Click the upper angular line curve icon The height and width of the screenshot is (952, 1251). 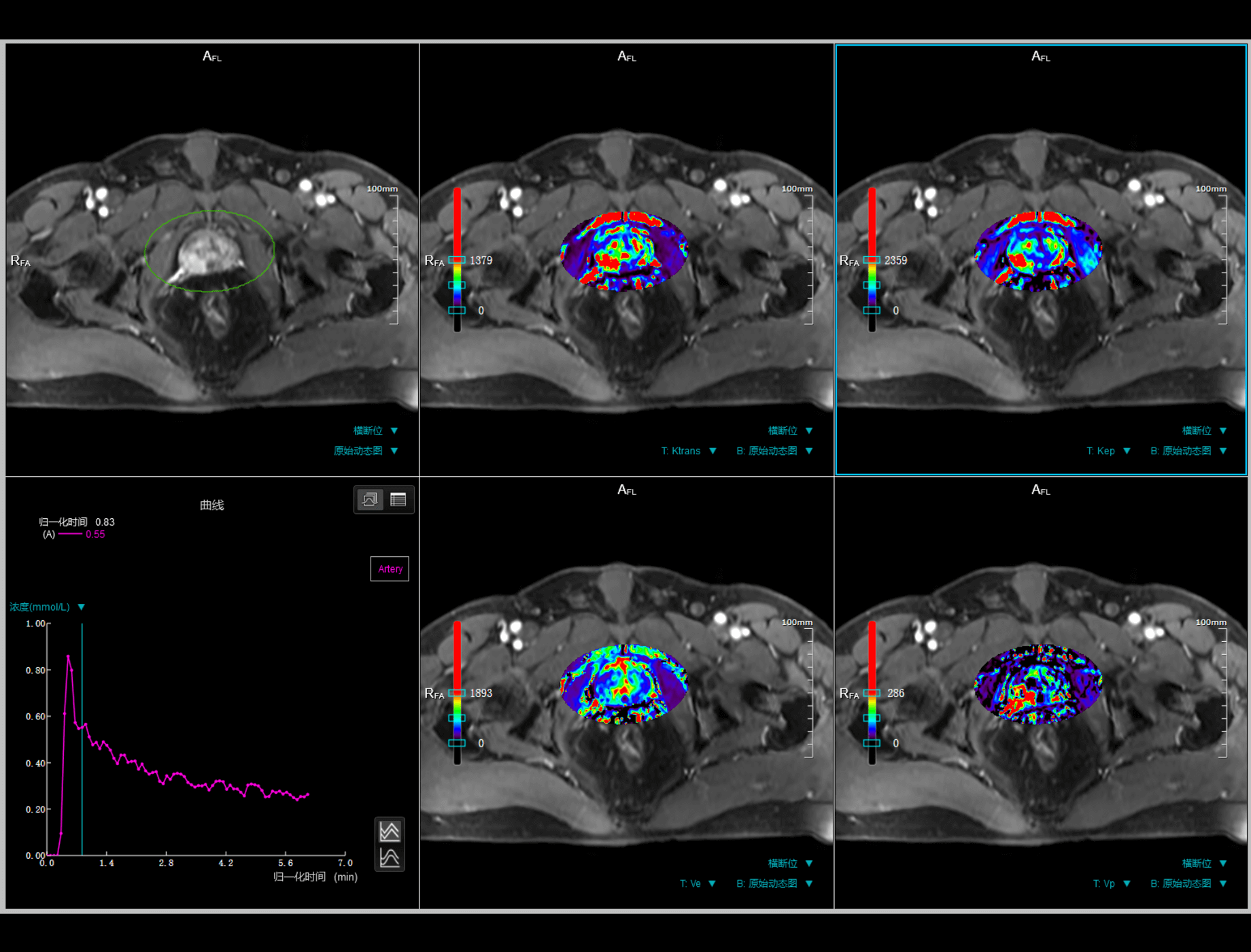390,831
